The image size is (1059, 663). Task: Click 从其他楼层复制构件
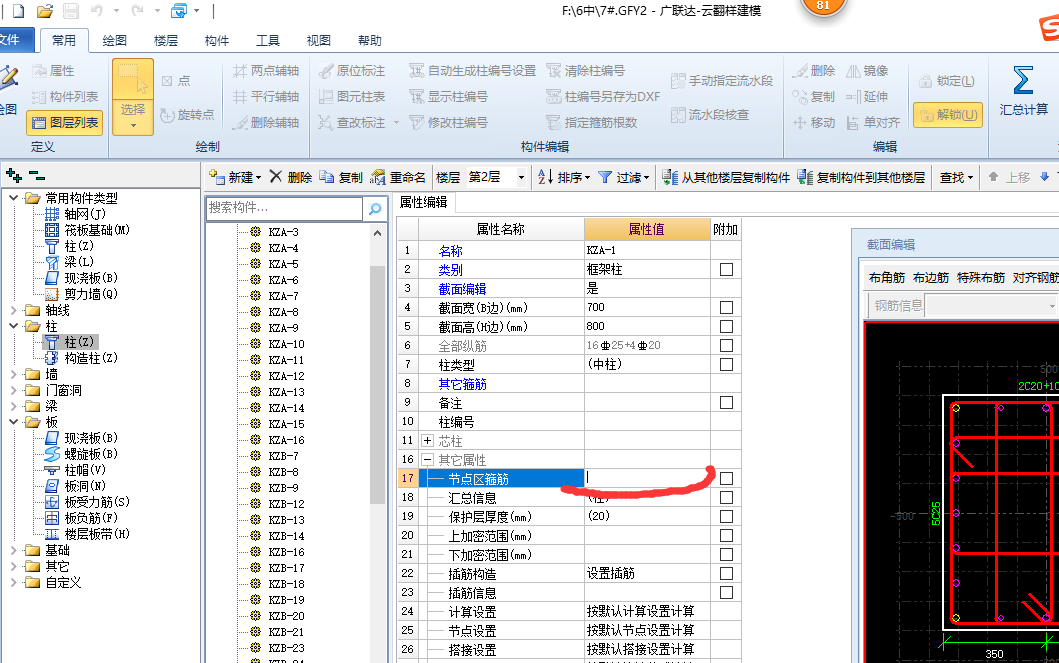tap(725, 177)
